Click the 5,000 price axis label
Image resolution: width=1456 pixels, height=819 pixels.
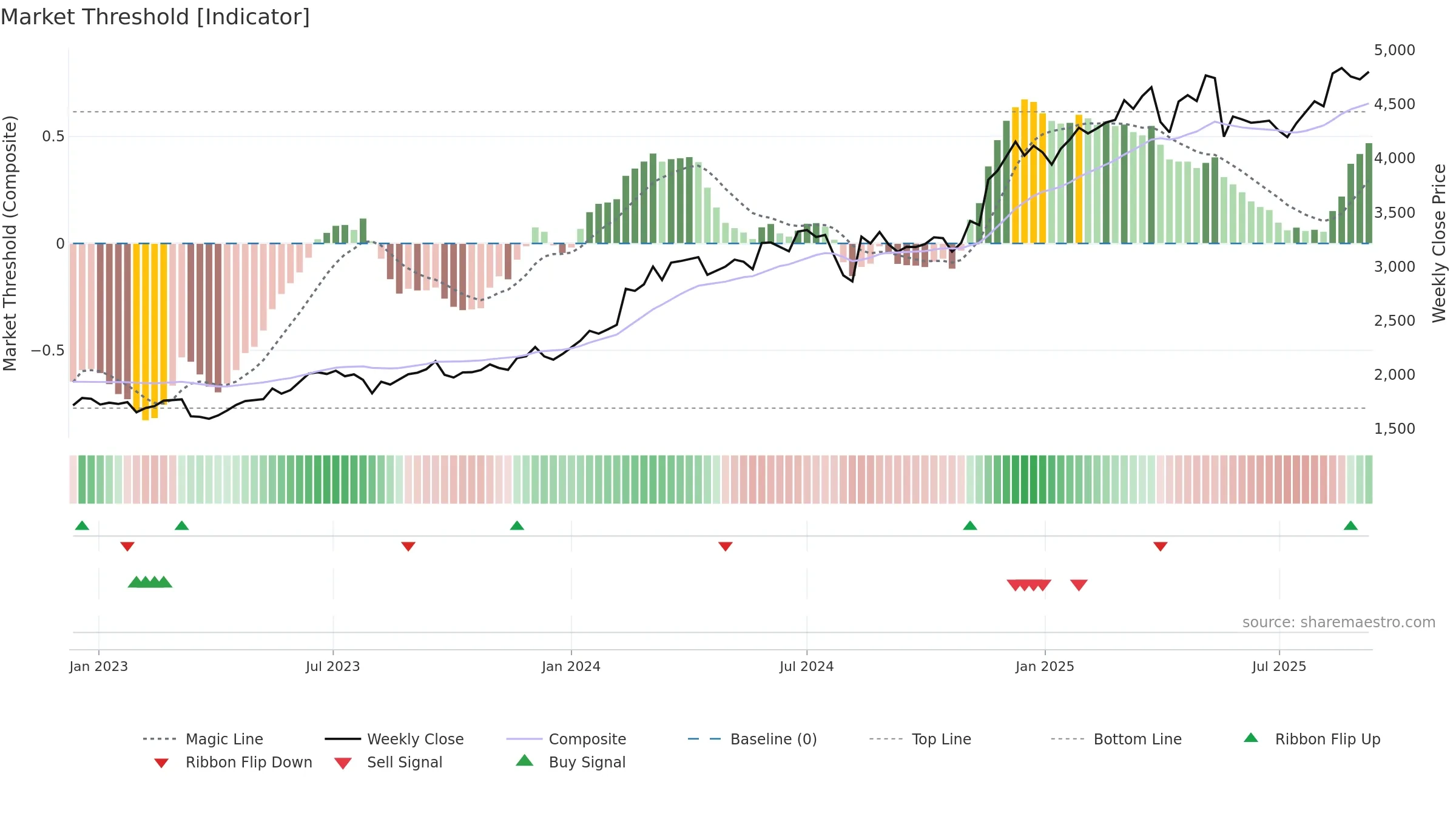(1395, 50)
